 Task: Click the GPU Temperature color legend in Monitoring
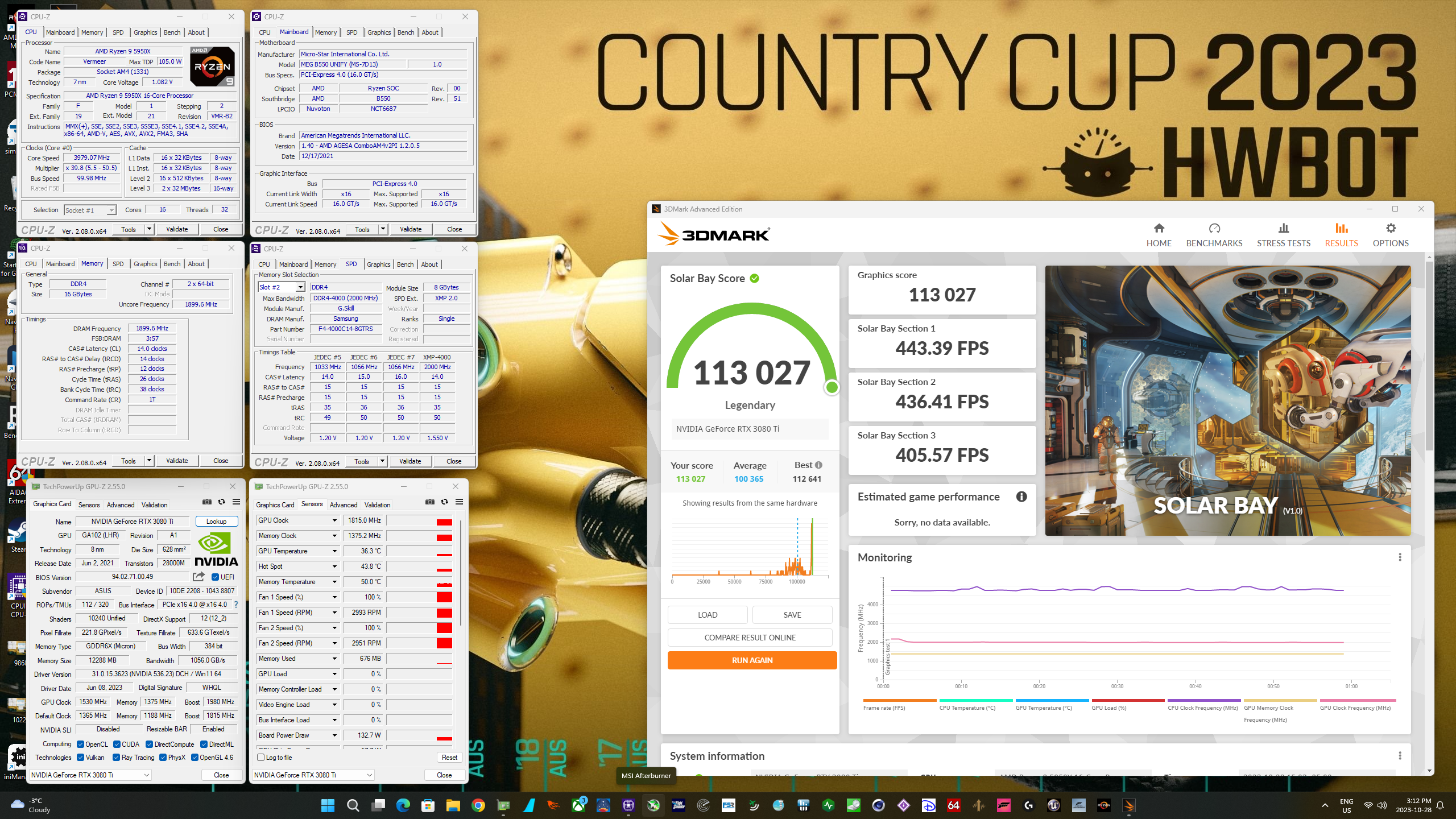pos(1053,700)
